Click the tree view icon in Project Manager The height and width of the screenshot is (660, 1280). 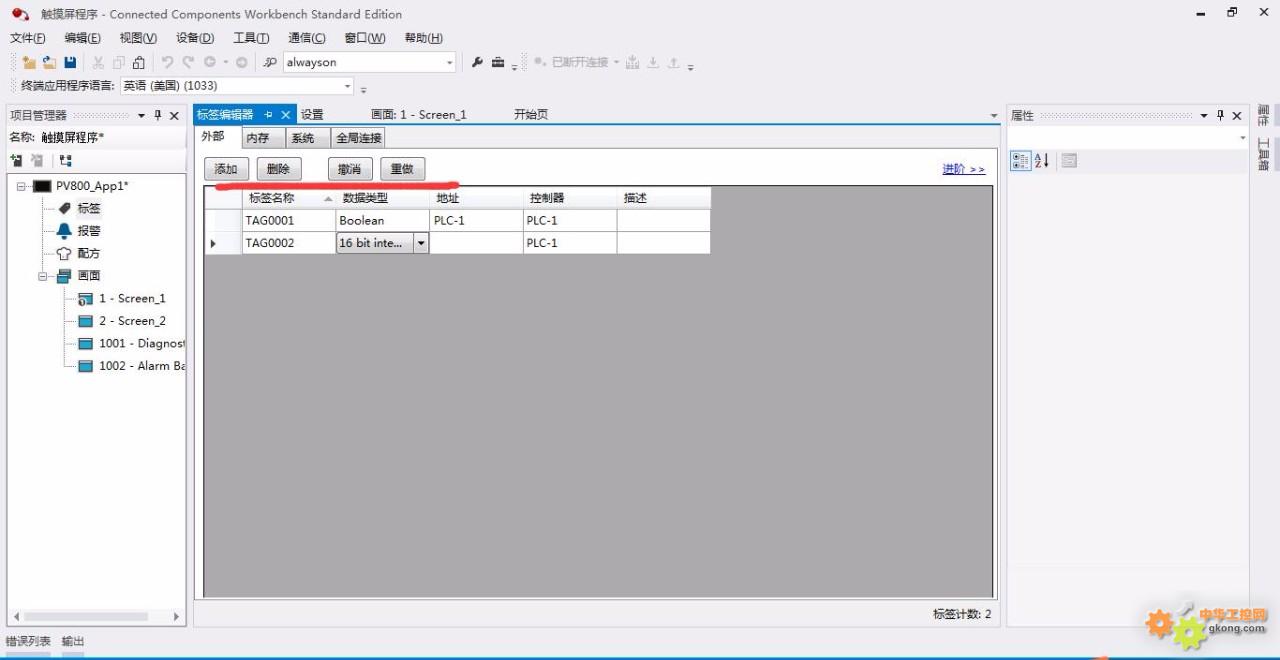[66, 160]
